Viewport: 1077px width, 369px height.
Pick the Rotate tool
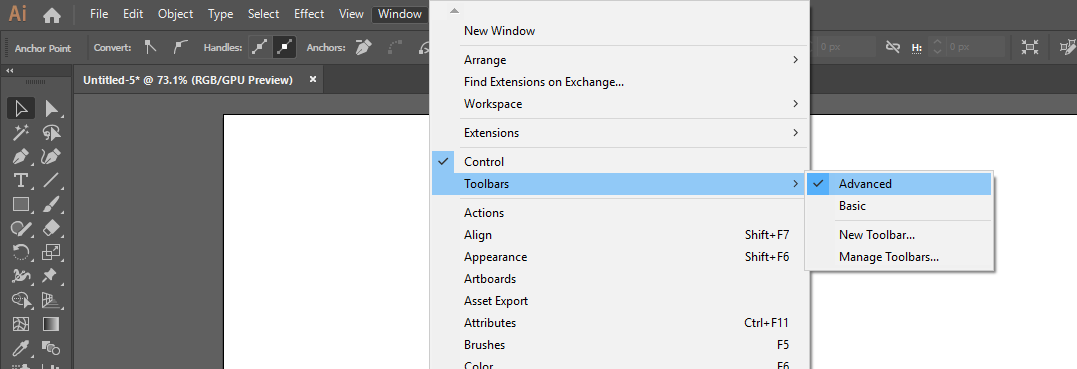pyautogui.click(x=21, y=252)
